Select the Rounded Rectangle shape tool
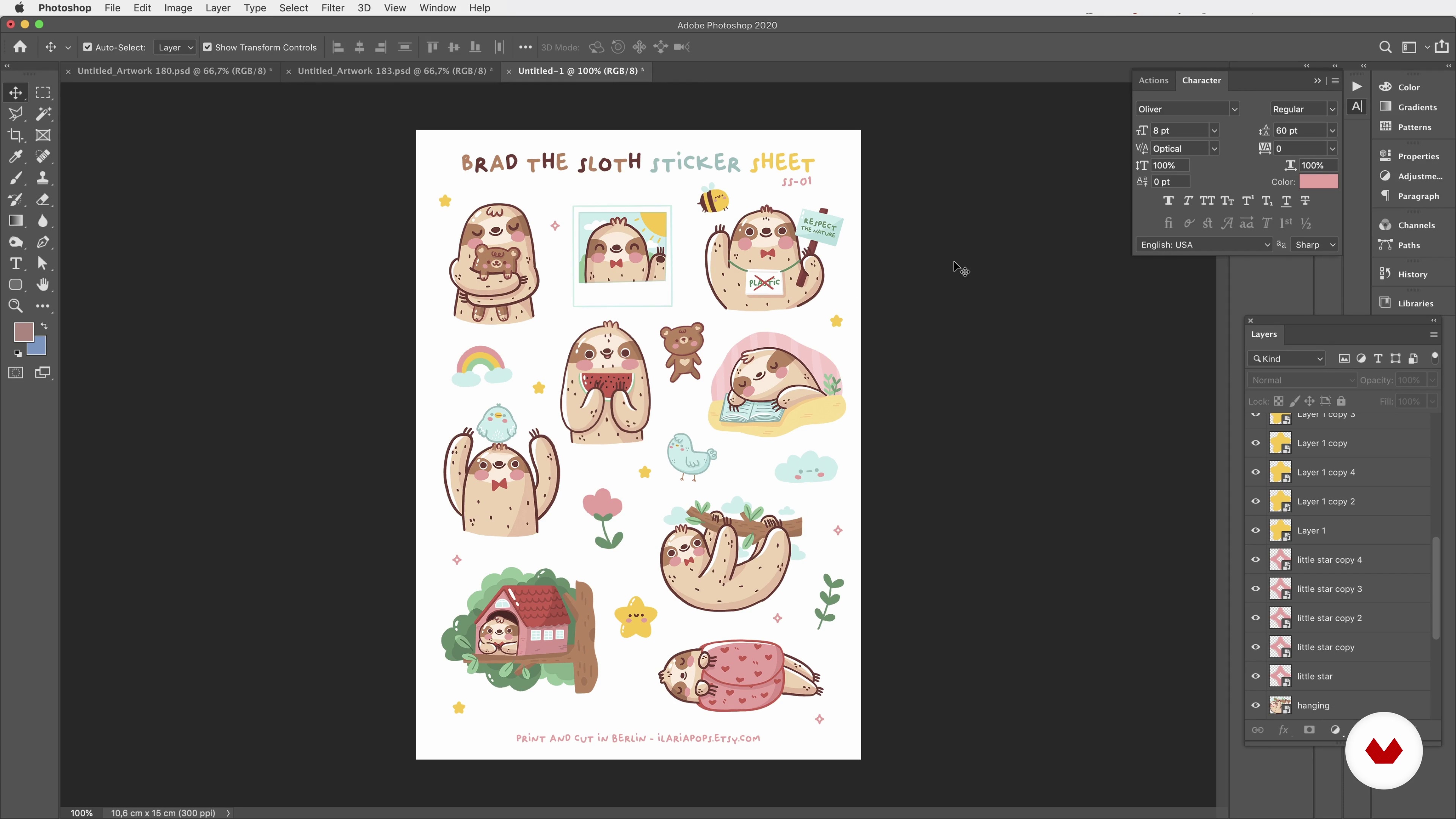 pos(16,285)
